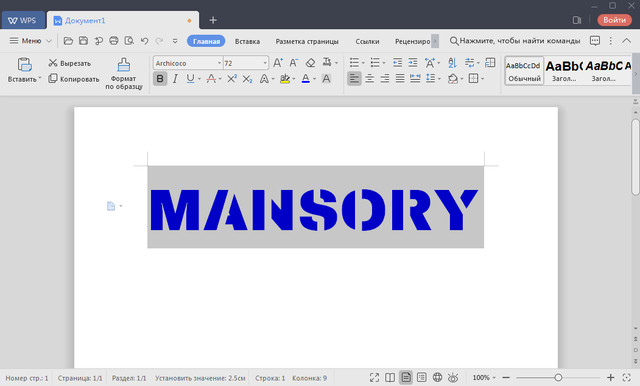Switch to reading layout view
This screenshot has width=640, height=386.
point(390,378)
